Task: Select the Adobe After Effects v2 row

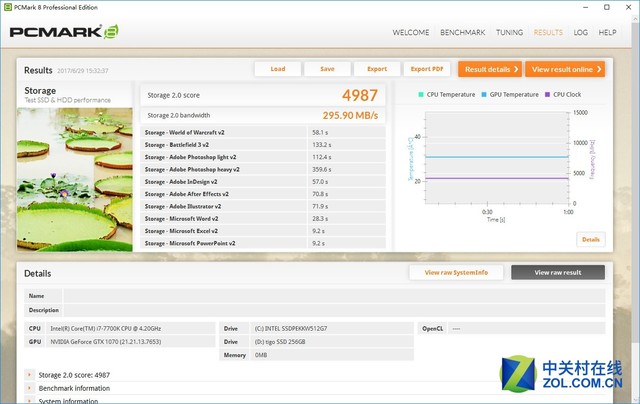Action: (x=263, y=194)
